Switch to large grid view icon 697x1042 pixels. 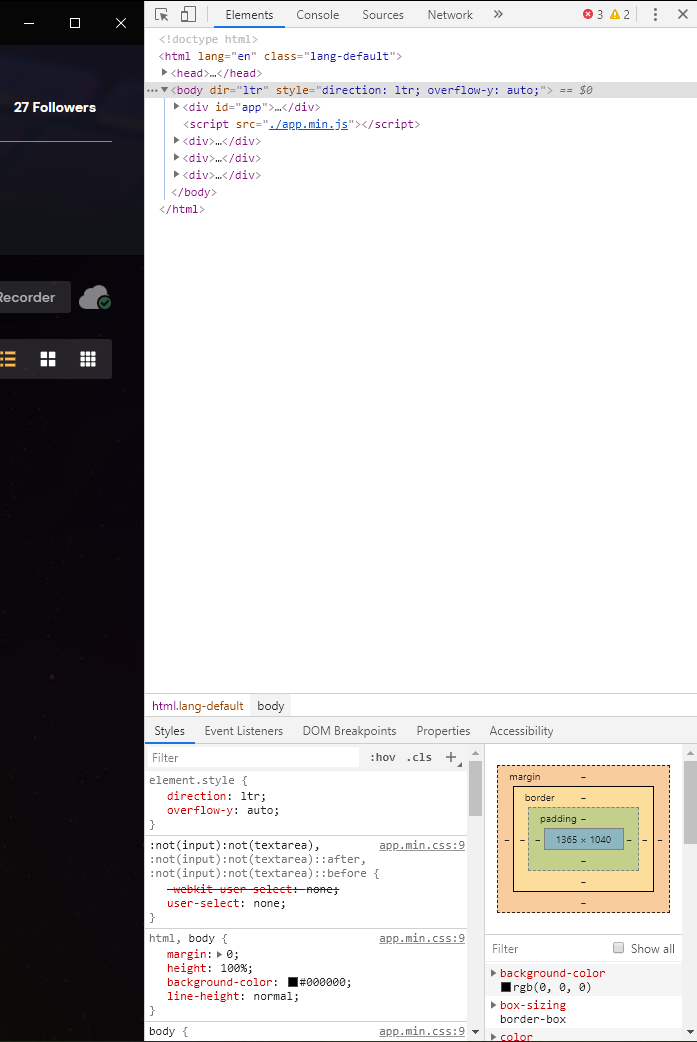click(48, 360)
